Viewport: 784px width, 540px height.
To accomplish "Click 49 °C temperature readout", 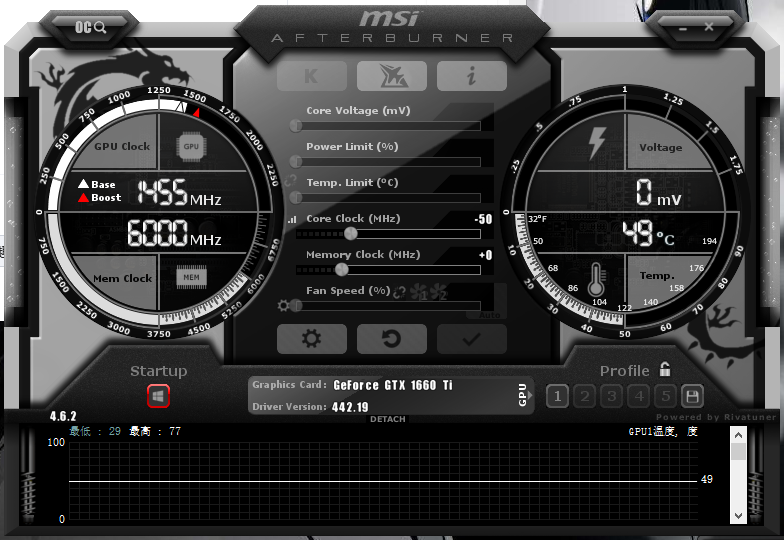I will pos(648,234).
